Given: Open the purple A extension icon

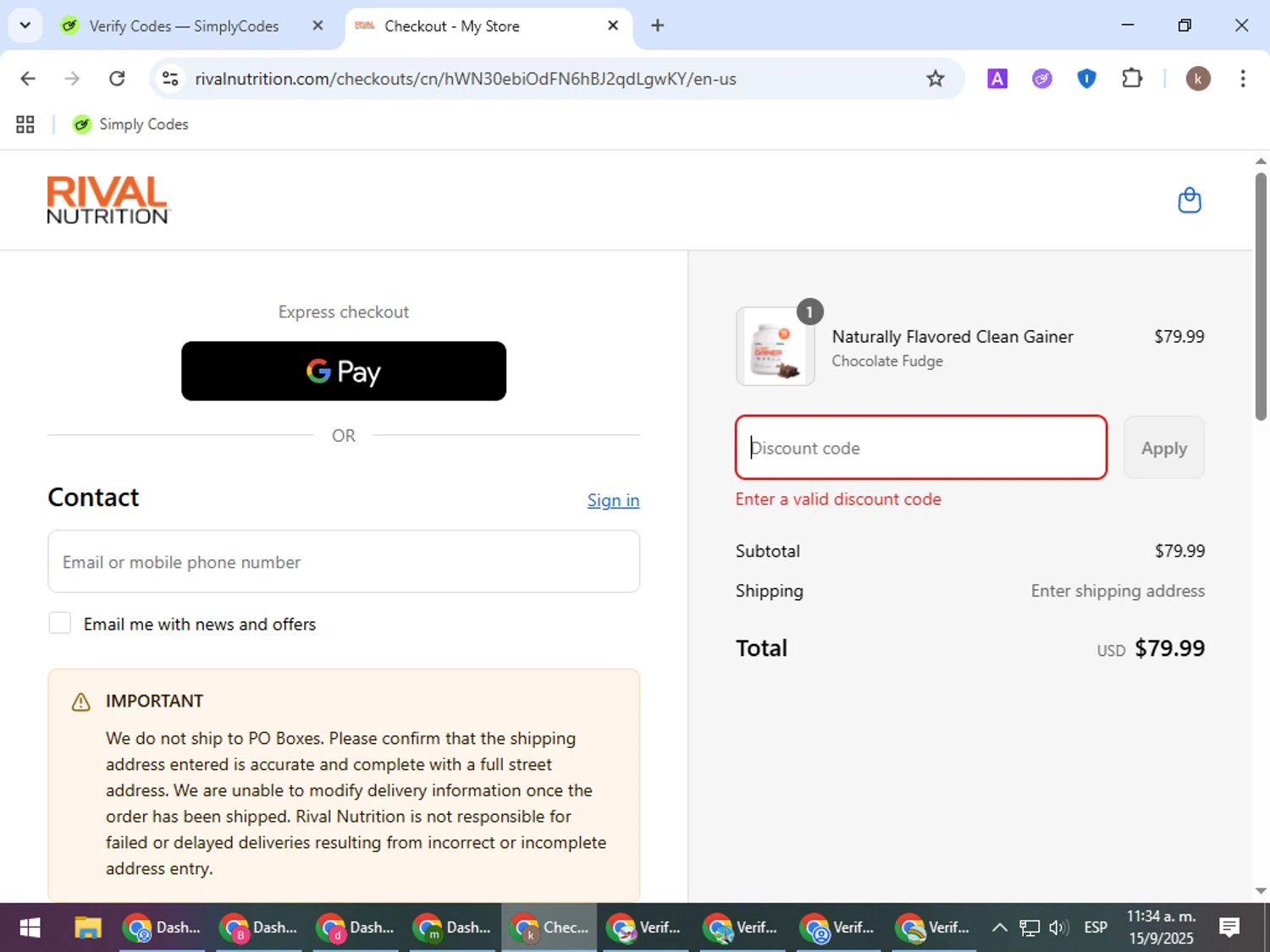Looking at the screenshot, I should (997, 79).
